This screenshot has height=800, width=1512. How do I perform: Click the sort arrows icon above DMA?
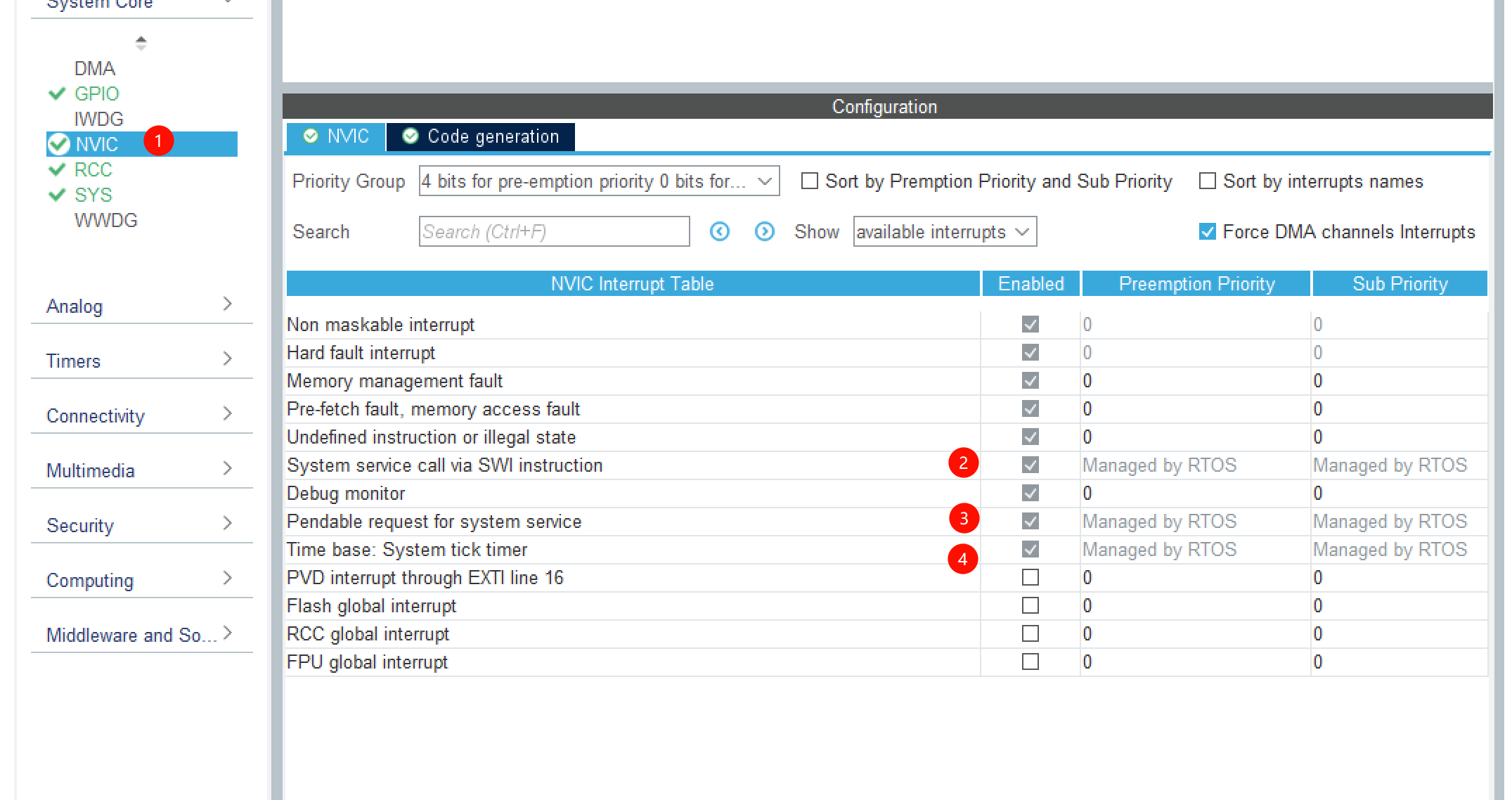(141, 44)
